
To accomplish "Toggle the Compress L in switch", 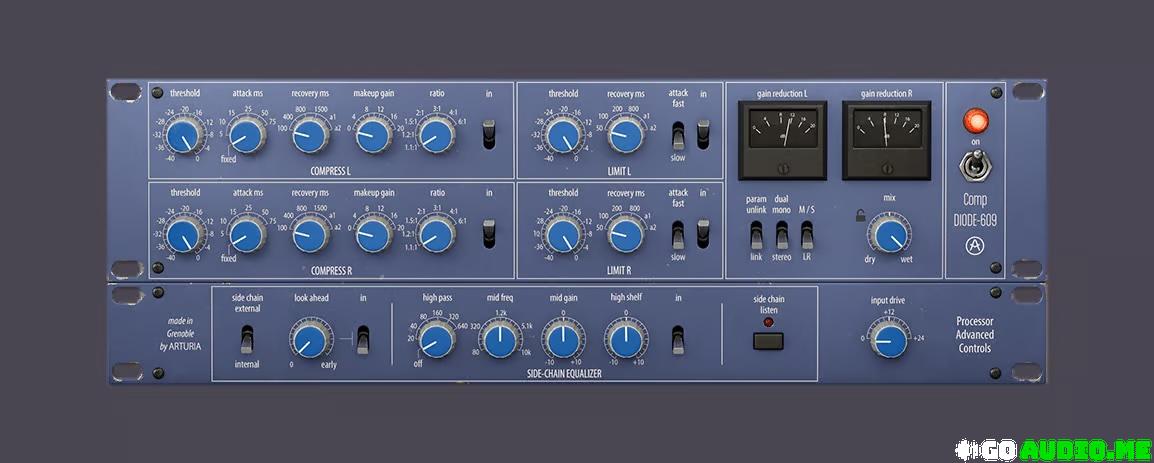I will (x=489, y=135).
